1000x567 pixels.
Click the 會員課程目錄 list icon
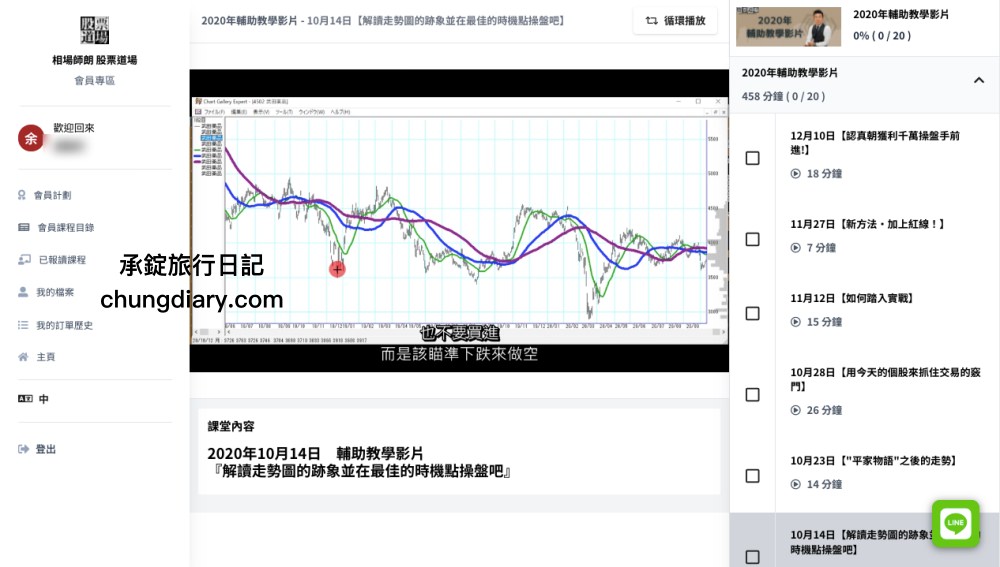click(24, 227)
